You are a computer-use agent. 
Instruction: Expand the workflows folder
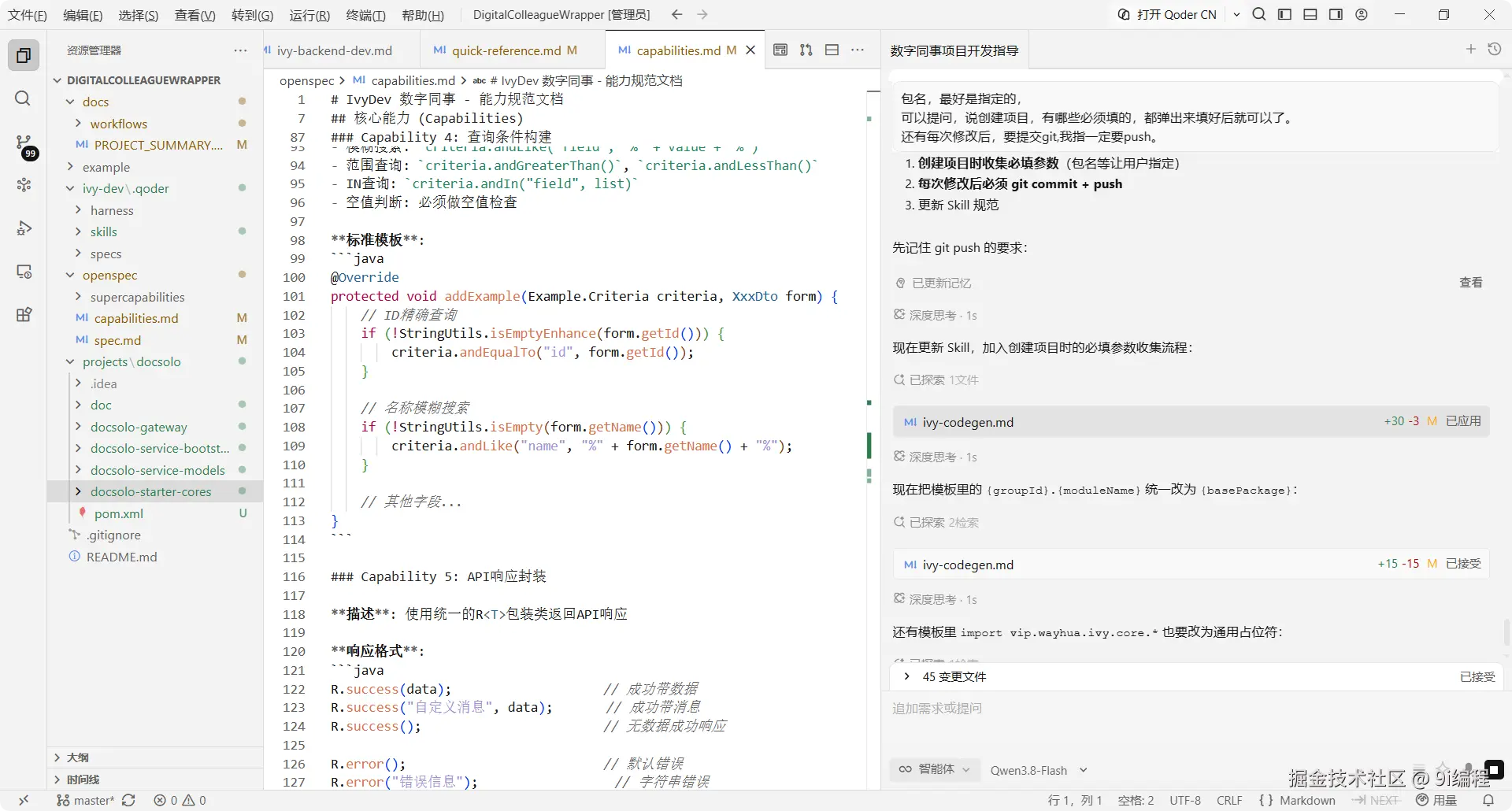[78, 124]
